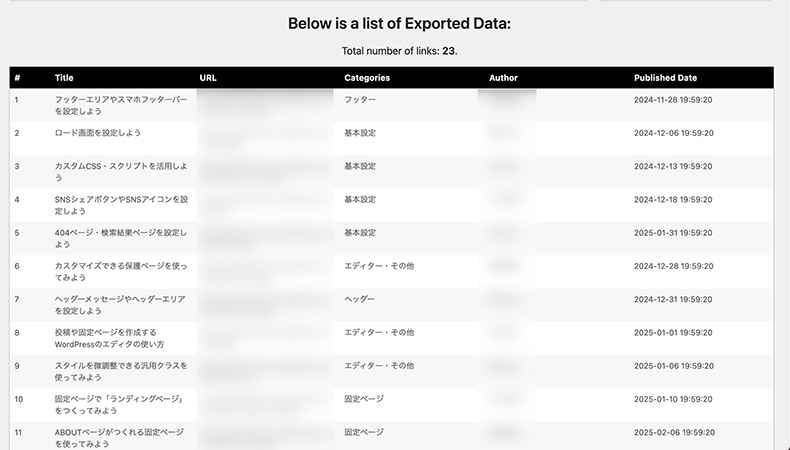The image size is (790, 450).
Task: Click the "固定ページ" category in row 10
Action: (364, 399)
